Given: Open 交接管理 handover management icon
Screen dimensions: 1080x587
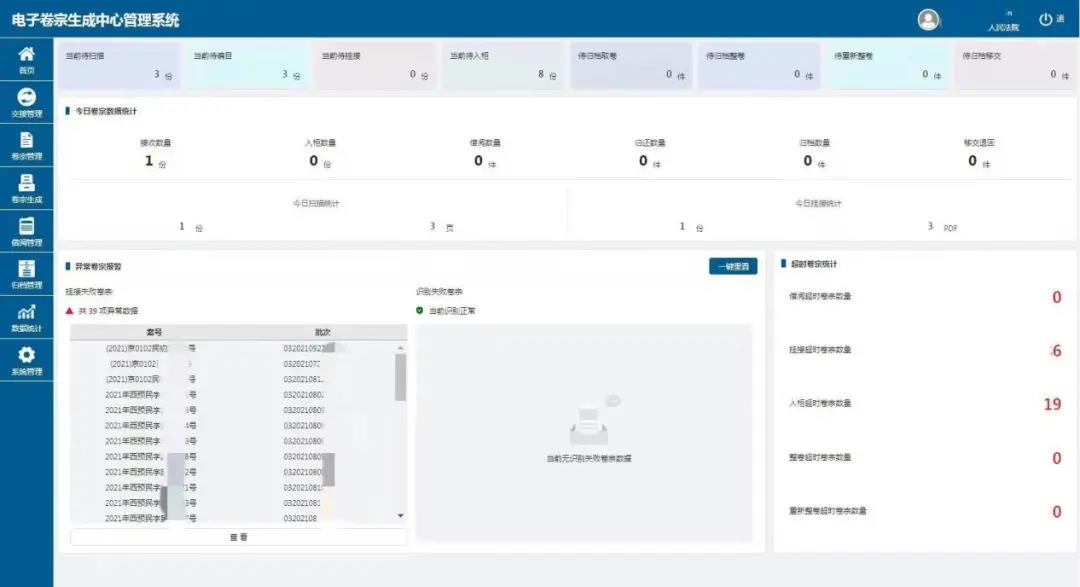Looking at the screenshot, I should [x=26, y=101].
